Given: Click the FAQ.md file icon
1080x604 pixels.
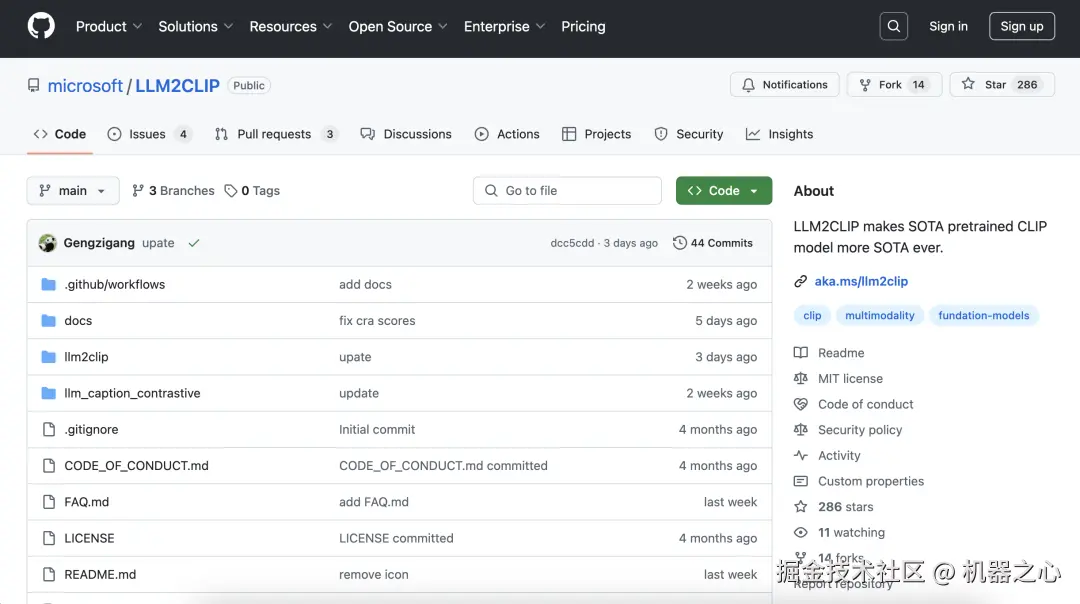Looking at the screenshot, I should click(x=49, y=502).
